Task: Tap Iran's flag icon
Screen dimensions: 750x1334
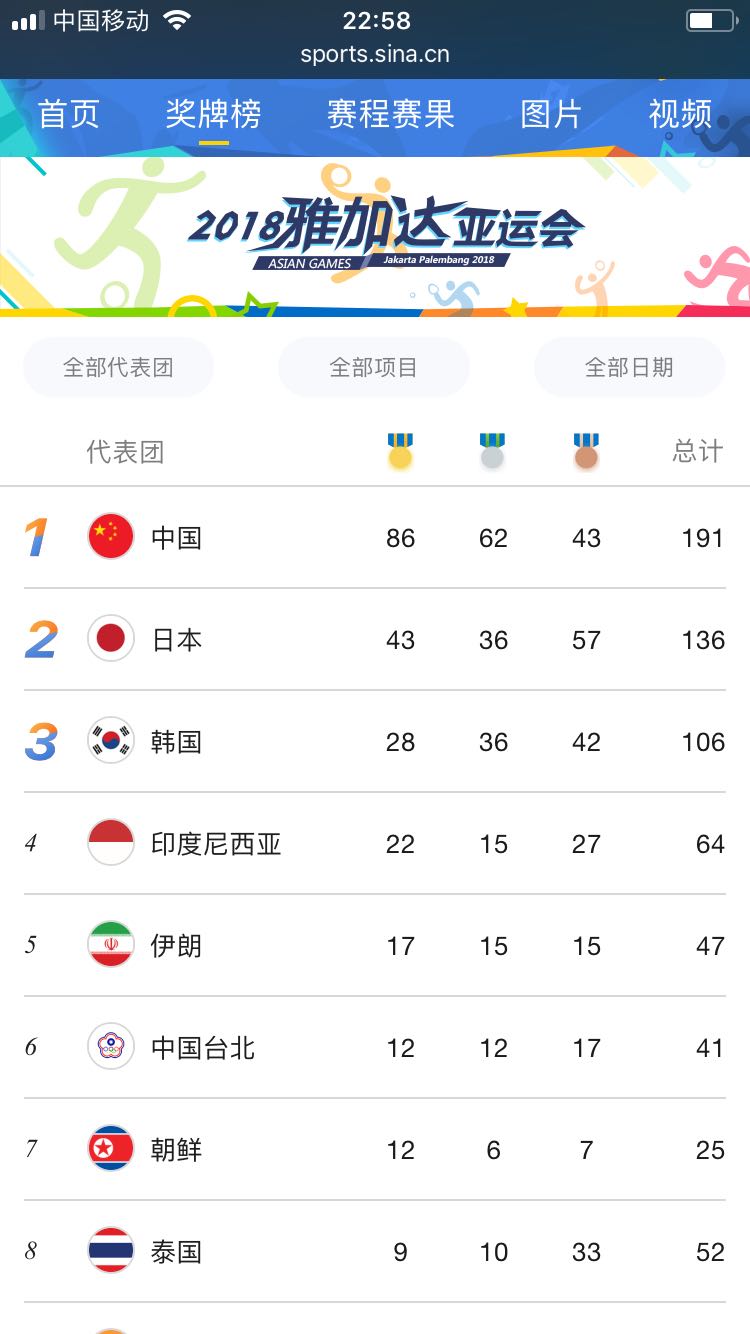Action: point(110,945)
